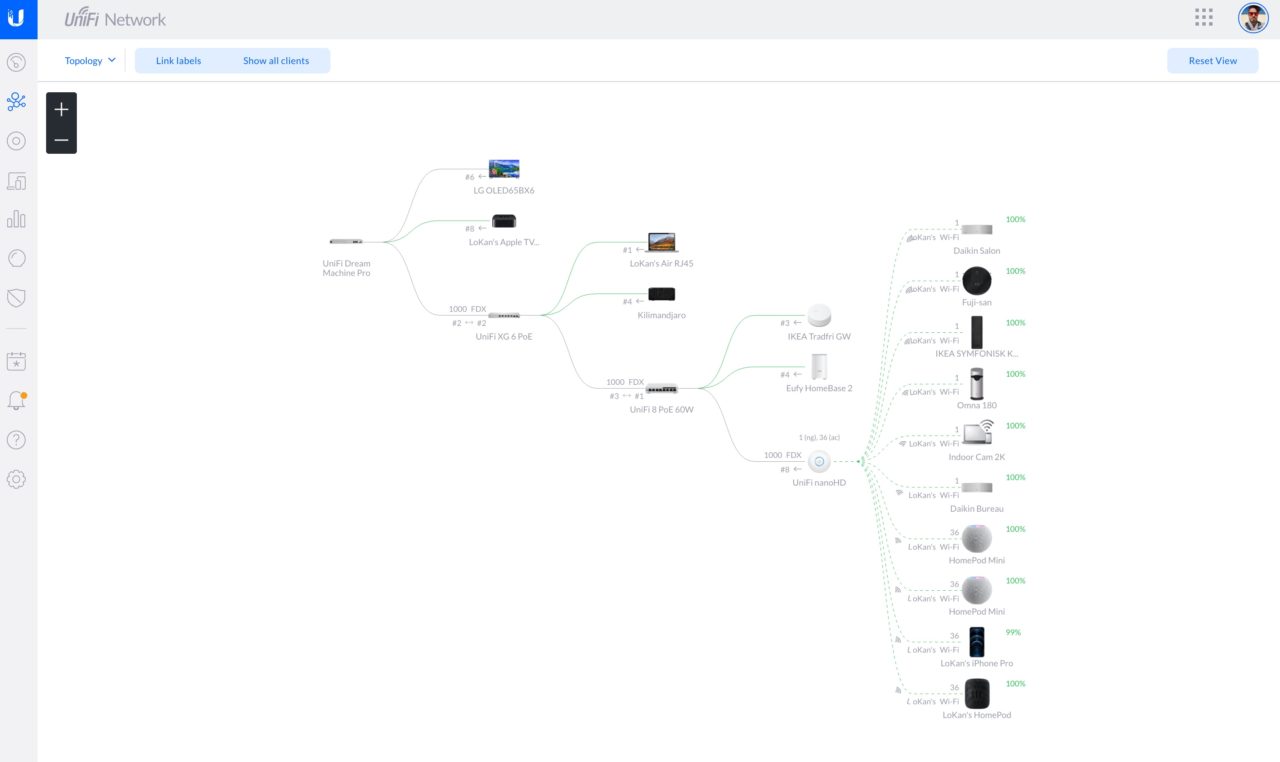Open the Topology view dropdown
This screenshot has width=1280, height=762.
(x=90, y=61)
